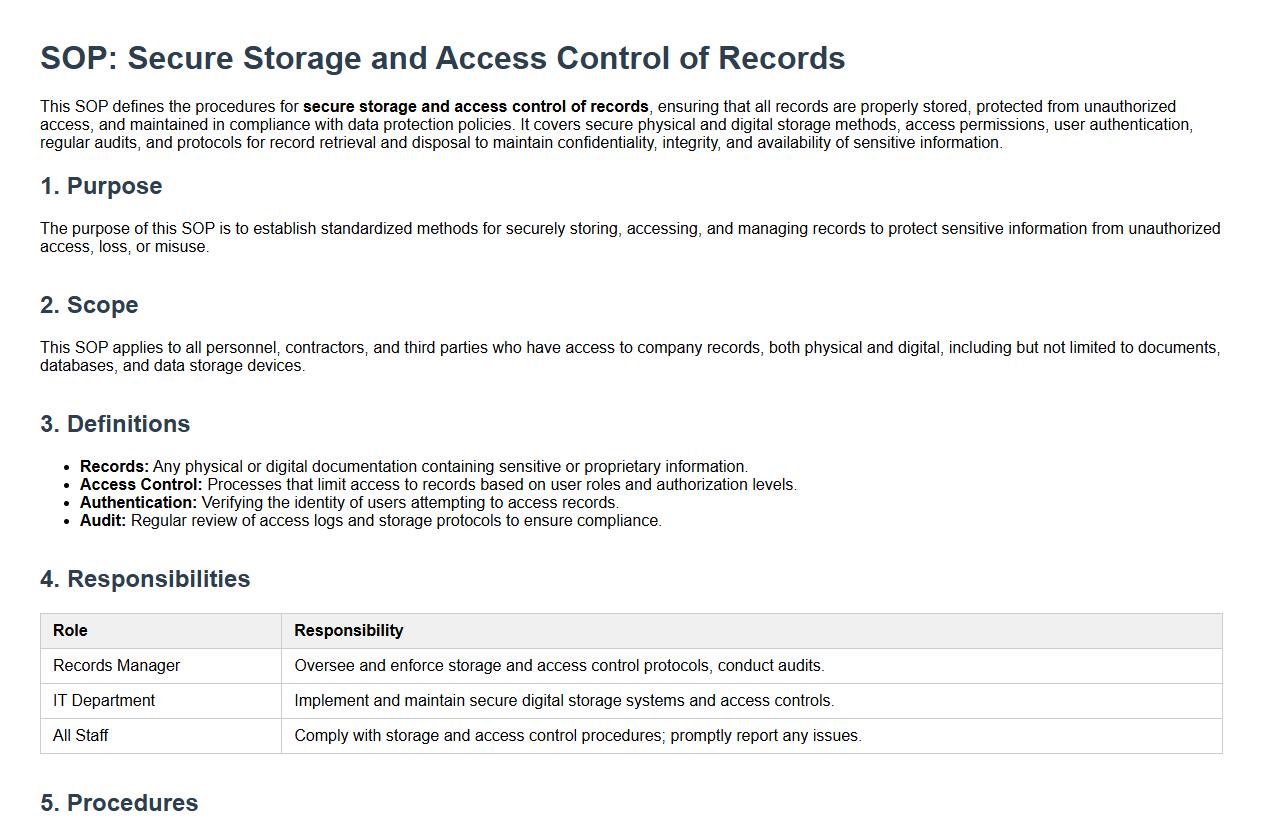Select the "All Staff" table cell
Image resolution: width=1263 pixels, height=819 pixels.
(x=81, y=736)
